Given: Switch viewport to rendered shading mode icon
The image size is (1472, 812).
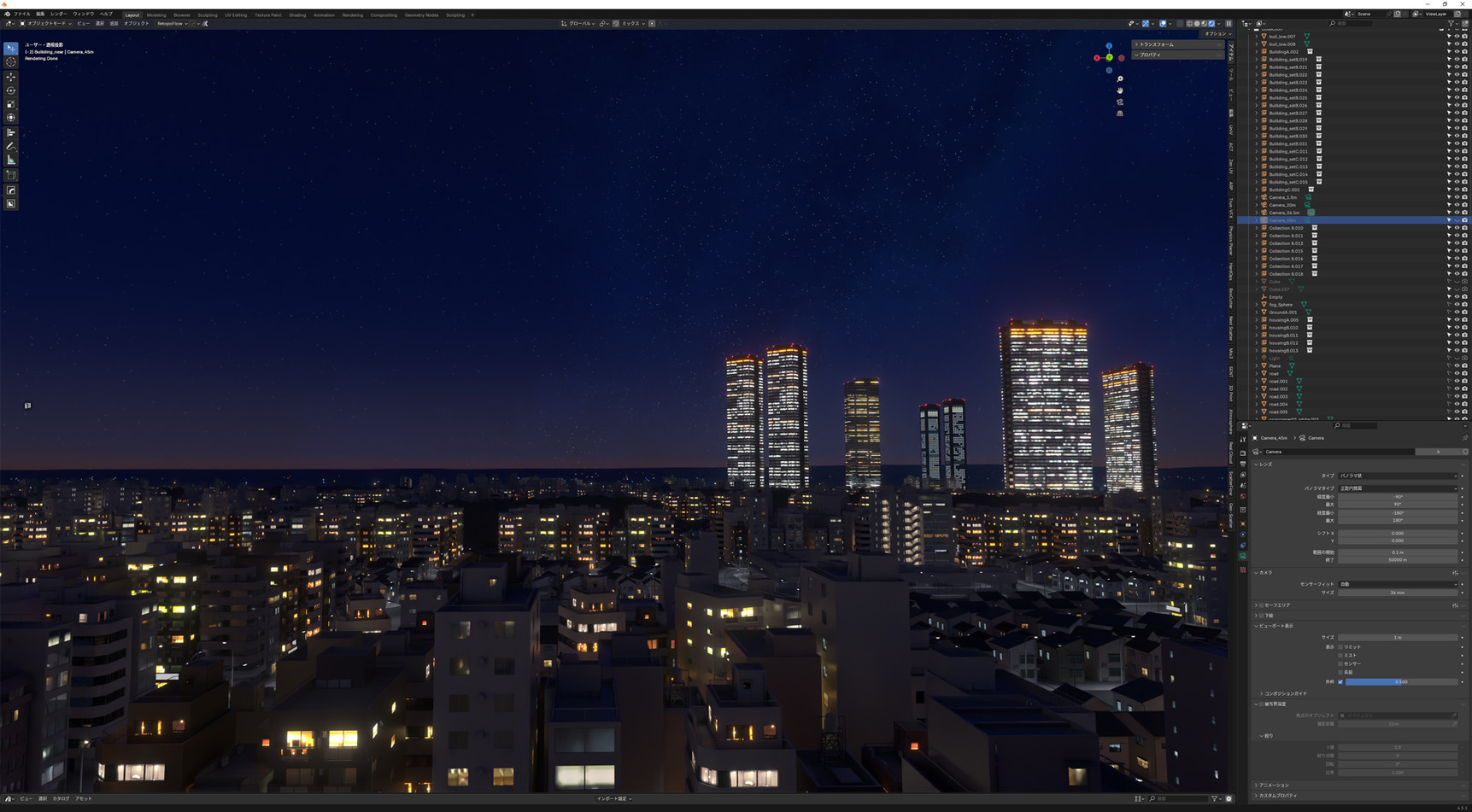Looking at the screenshot, I should coord(1211,24).
